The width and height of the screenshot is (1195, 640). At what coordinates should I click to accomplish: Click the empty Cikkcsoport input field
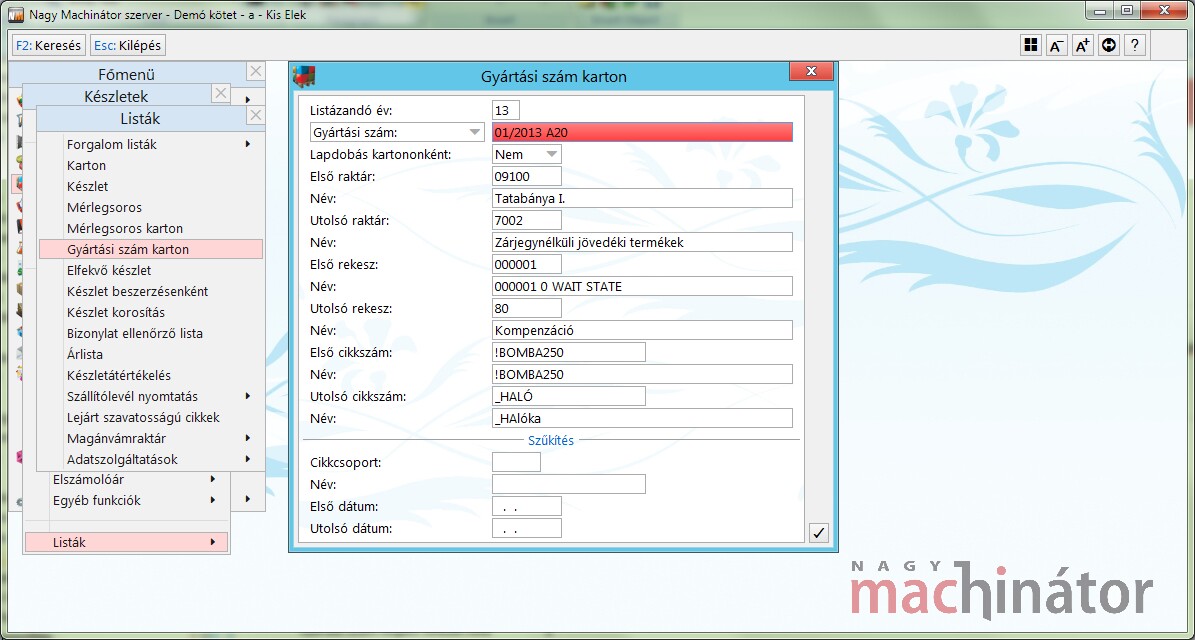pyautogui.click(x=517, y=462)
